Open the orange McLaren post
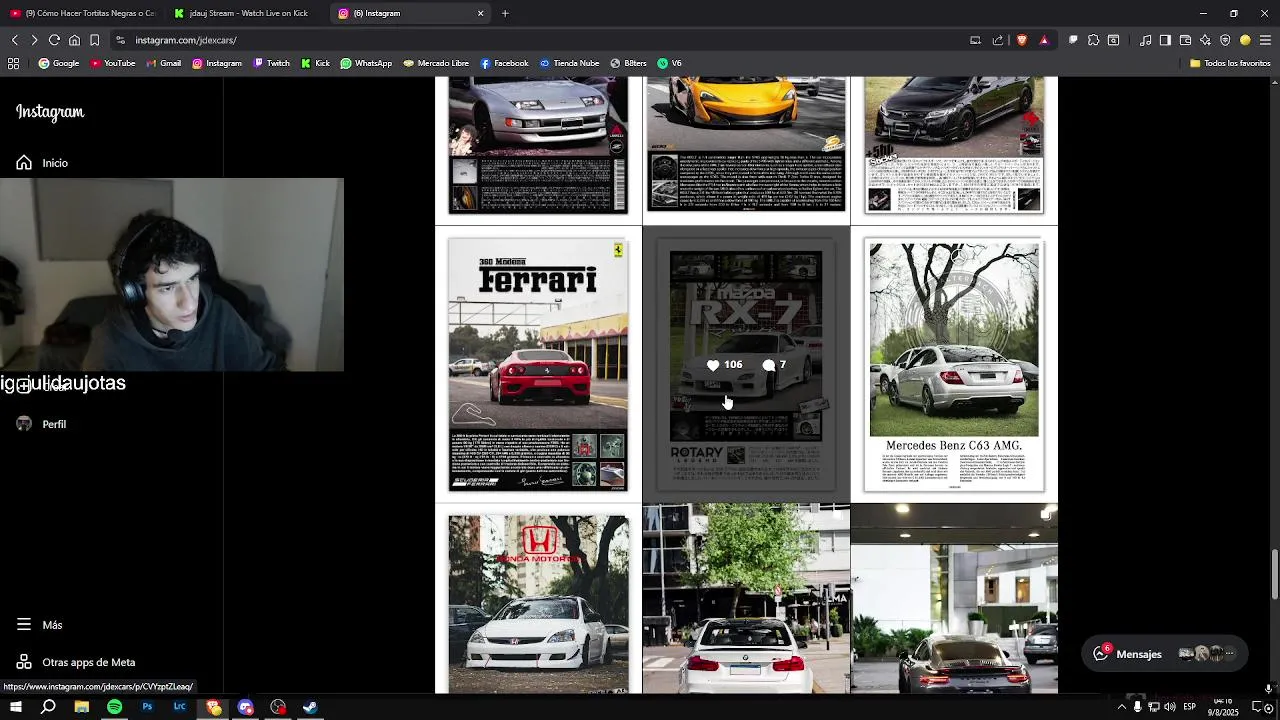The width and height of the screenshot is (1280, 720). pos(746,150)
